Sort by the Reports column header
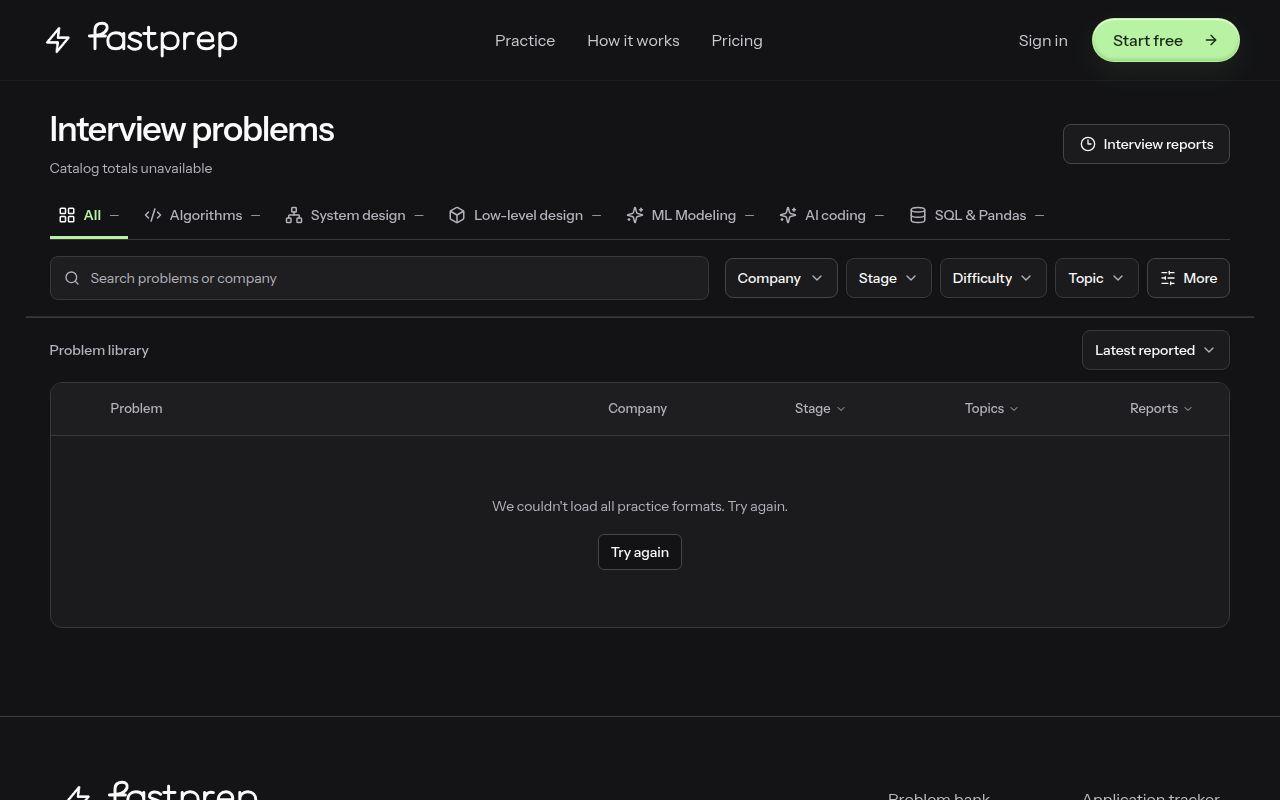This screenshot has width=1280, height=800. click(1161, 408)
